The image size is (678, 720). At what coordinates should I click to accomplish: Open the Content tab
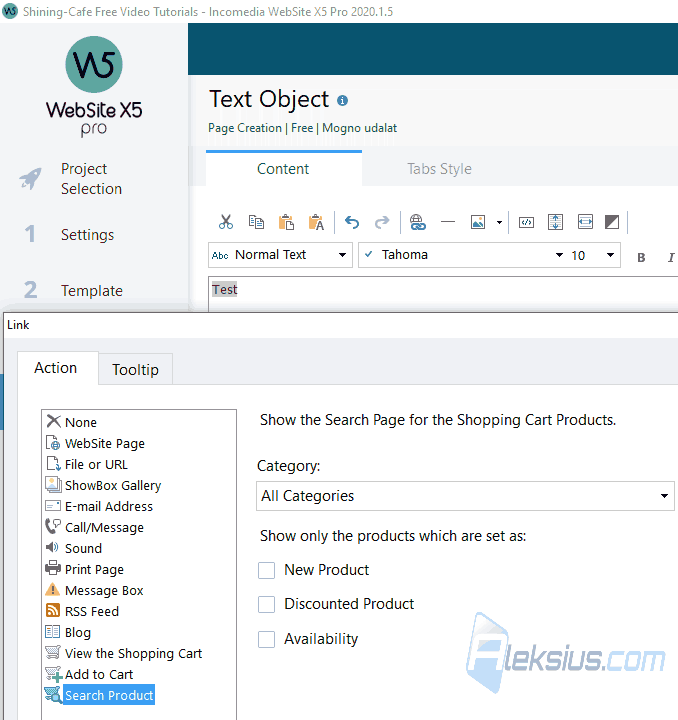click(283, 169)
